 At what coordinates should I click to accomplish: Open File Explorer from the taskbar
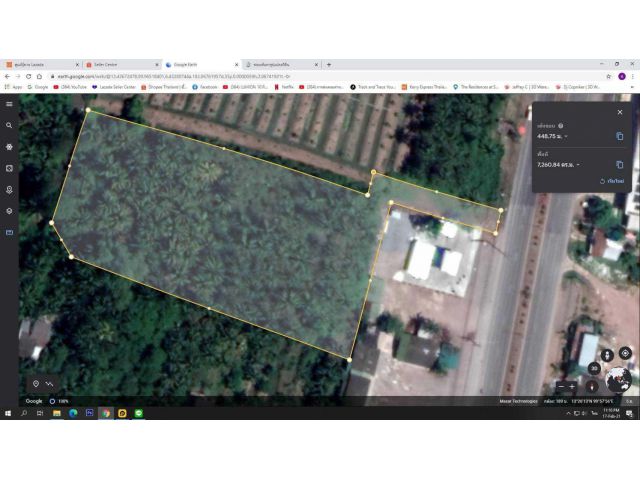point(57,413)
